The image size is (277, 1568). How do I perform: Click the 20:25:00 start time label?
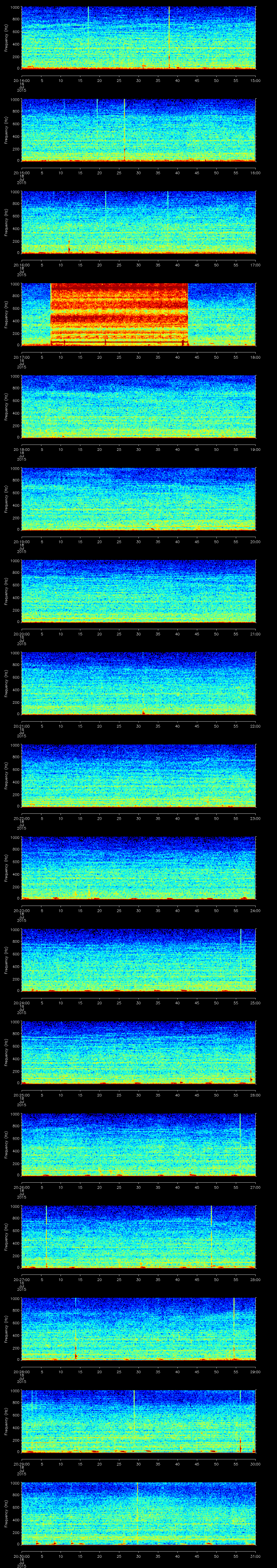pyautogui.click(x=21, y=1095)
